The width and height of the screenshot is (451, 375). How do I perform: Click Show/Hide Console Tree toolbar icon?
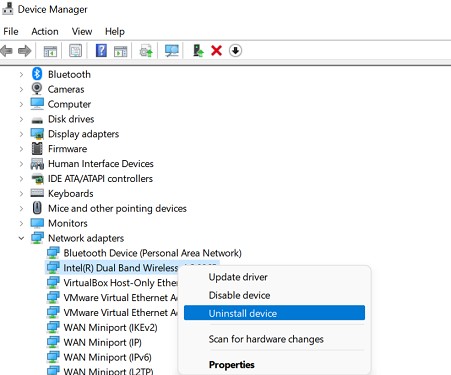(50, 51)
